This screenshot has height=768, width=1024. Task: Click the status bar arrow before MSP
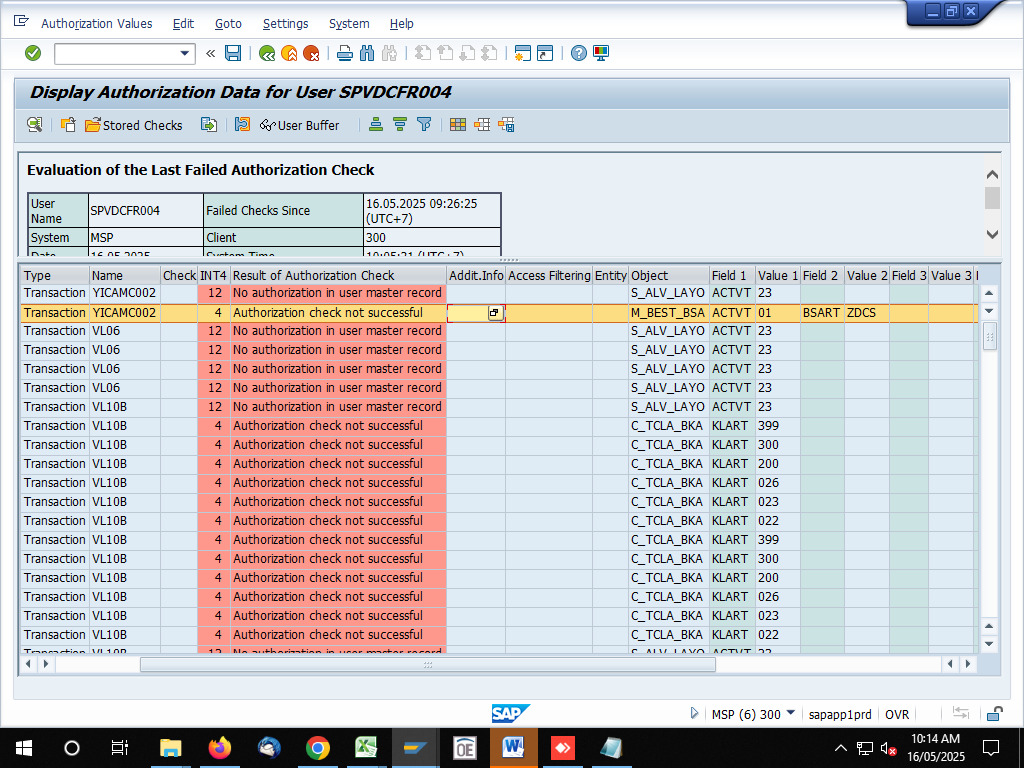coord(694,713)
